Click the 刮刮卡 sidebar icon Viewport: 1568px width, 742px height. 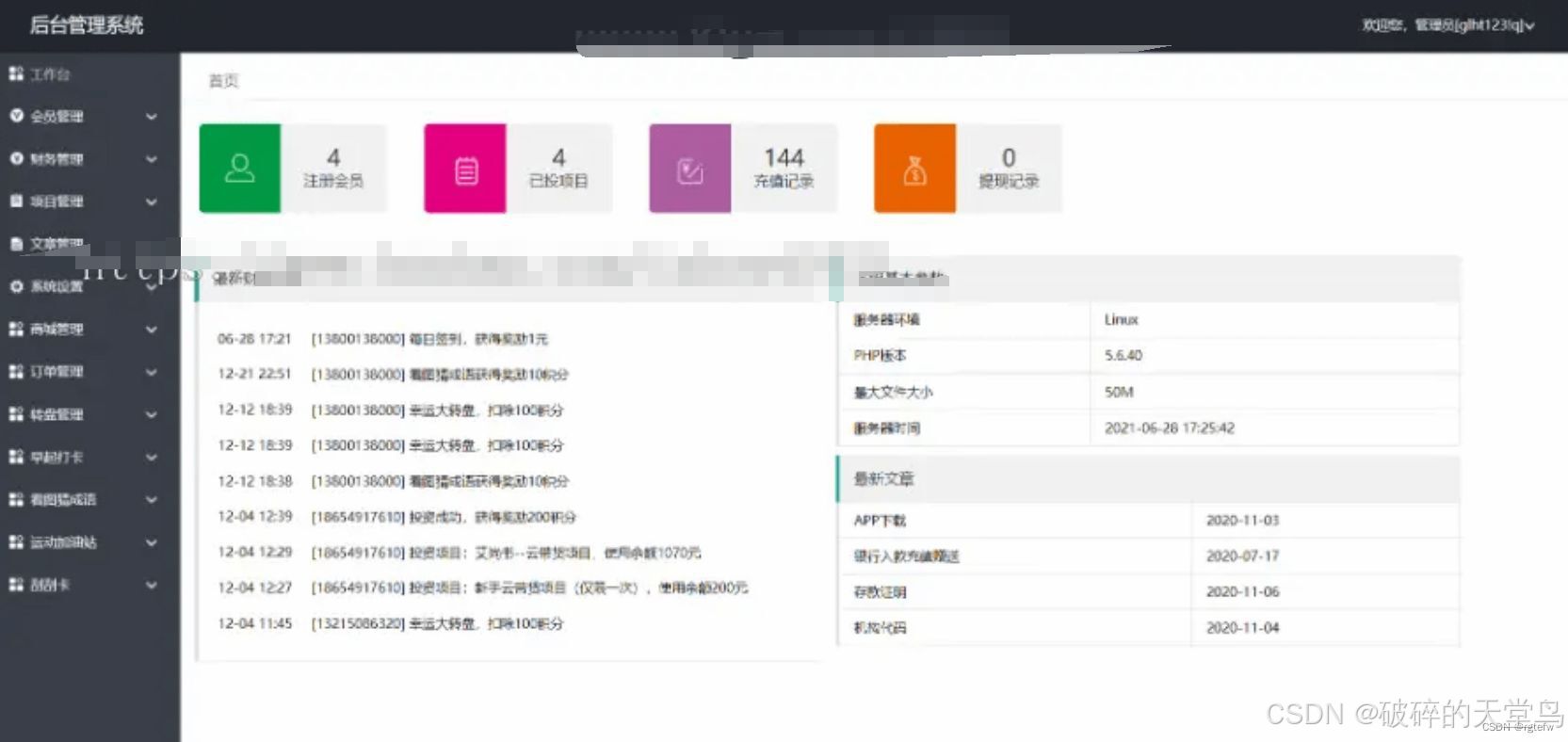pos(16,584)
